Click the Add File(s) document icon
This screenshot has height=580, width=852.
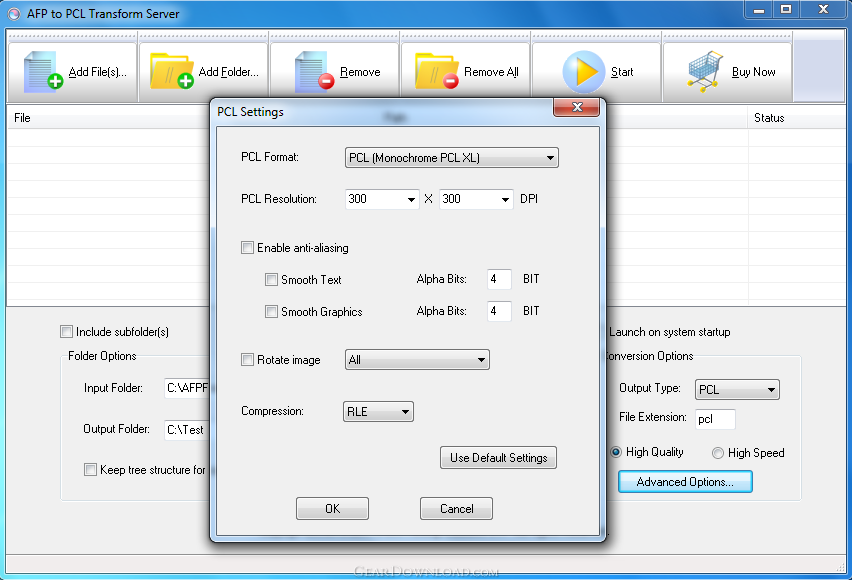coord(43,71)
